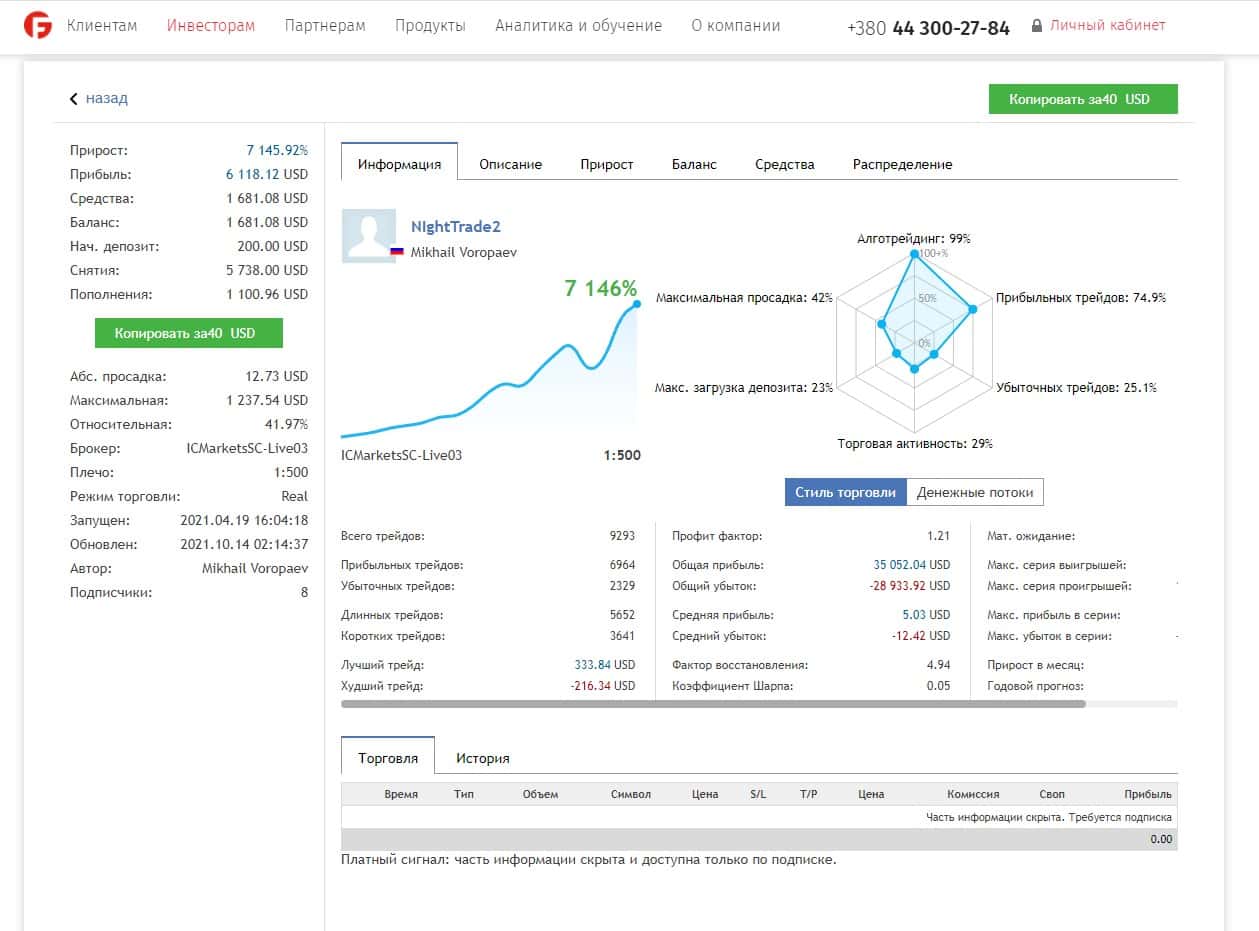Open the История tab
Viewport: 1259px width, 931px height.
tap(483, 758)
